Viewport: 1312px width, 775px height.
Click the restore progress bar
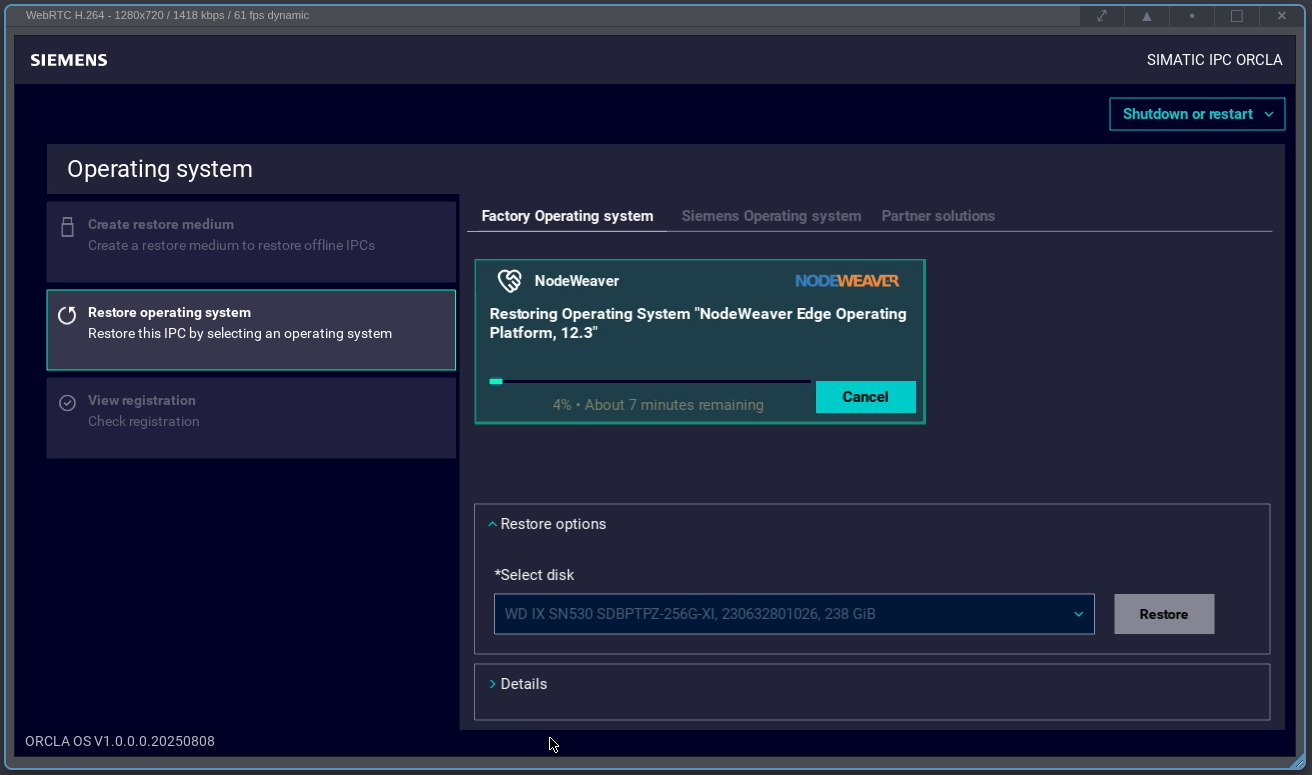click(x=649, y=381)
